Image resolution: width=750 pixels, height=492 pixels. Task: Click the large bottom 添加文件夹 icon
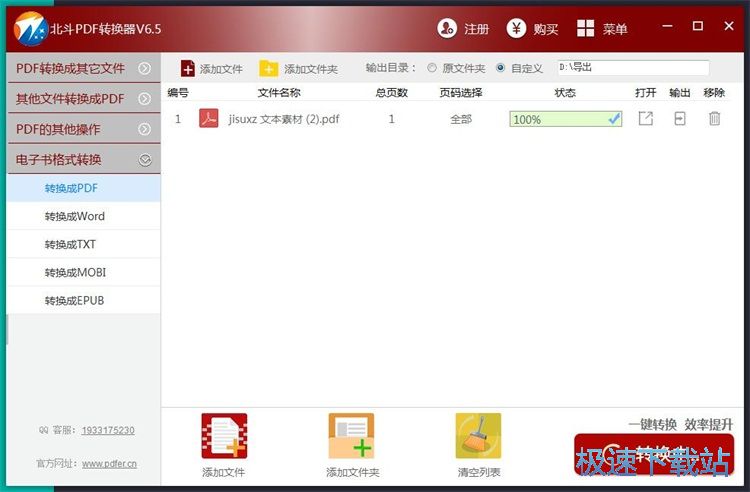pyautogui.click(x=351, y=436)
